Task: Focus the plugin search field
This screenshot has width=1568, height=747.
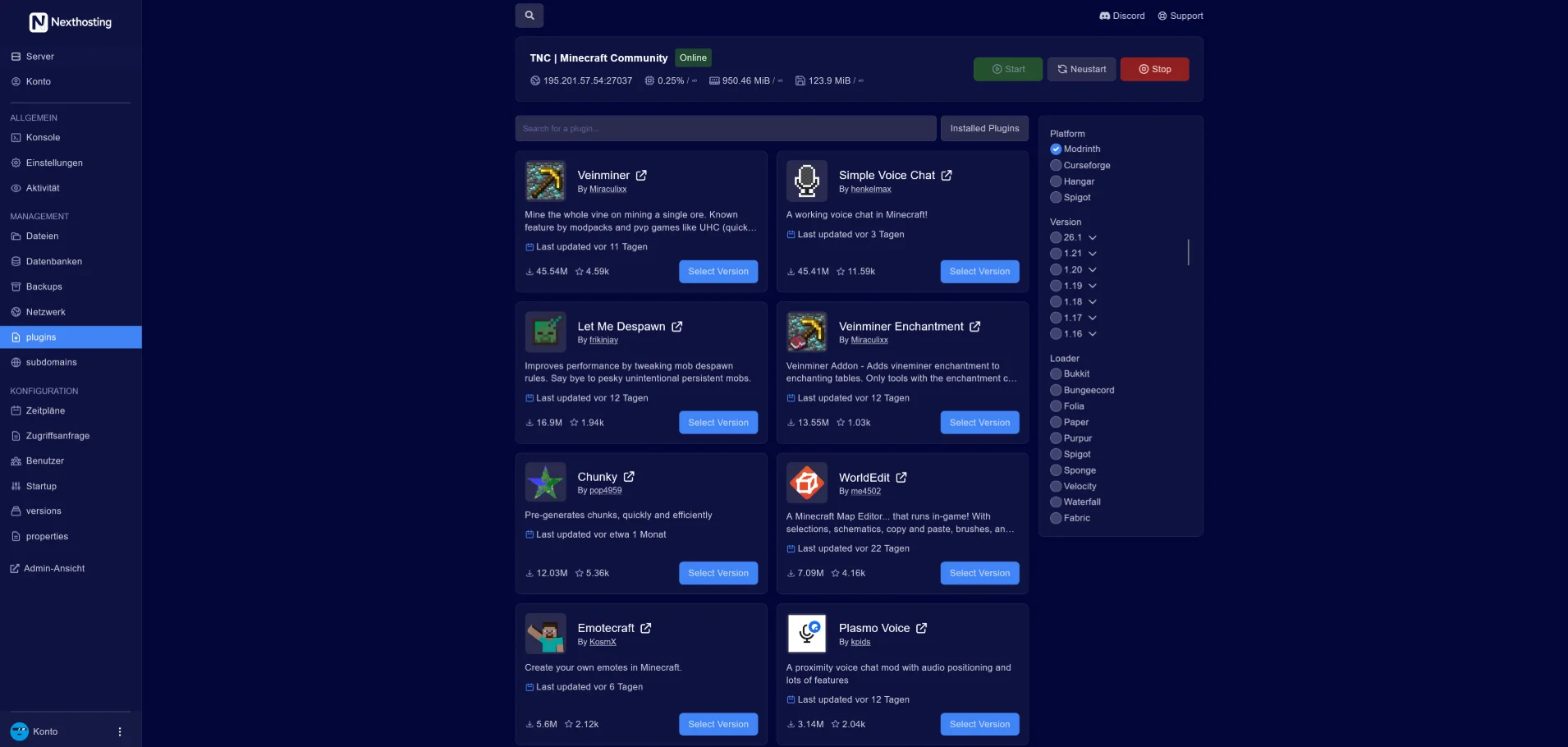Action: click(x=726, y=128)
